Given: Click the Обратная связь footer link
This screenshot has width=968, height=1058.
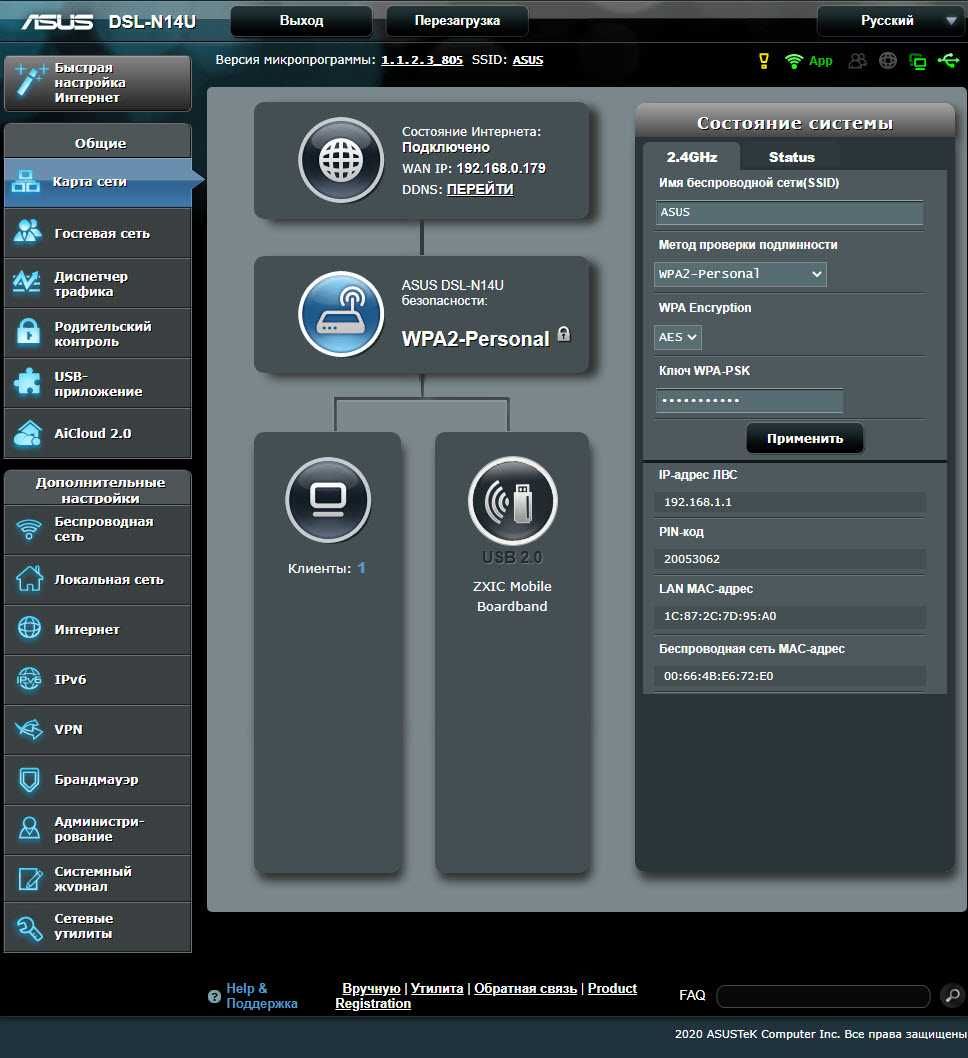Looking at the screenshot, I should tap(525, 989).
